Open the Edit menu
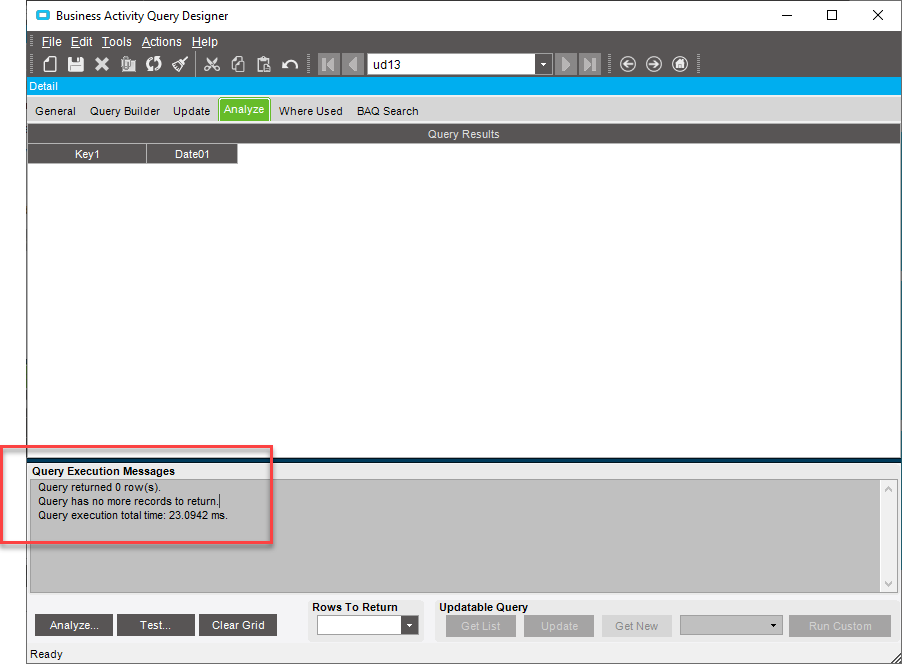The width and height of the screenshot is (902, 664). (81, 41)
